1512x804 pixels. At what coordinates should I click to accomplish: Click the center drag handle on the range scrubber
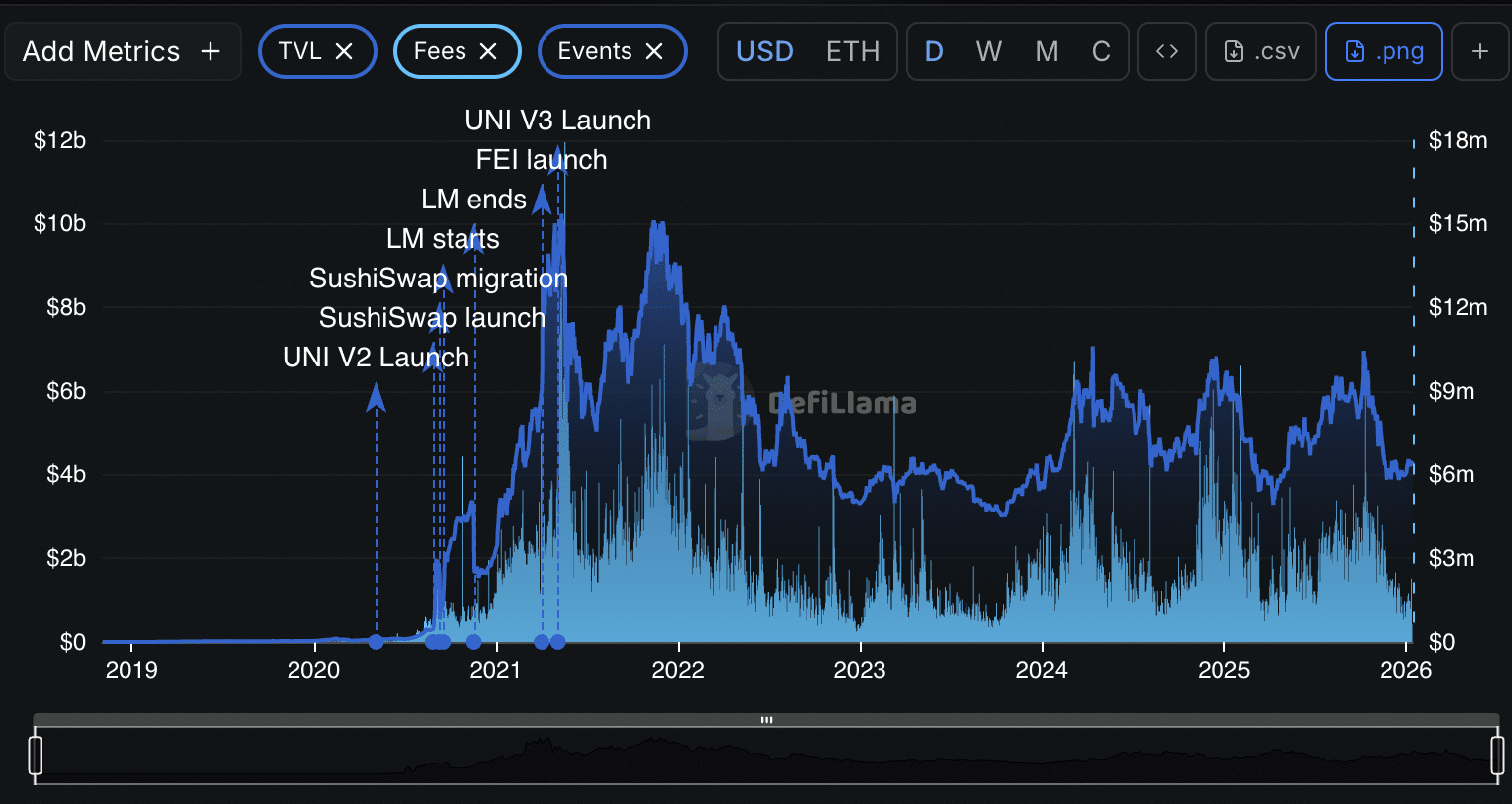[x=766, y=720]
